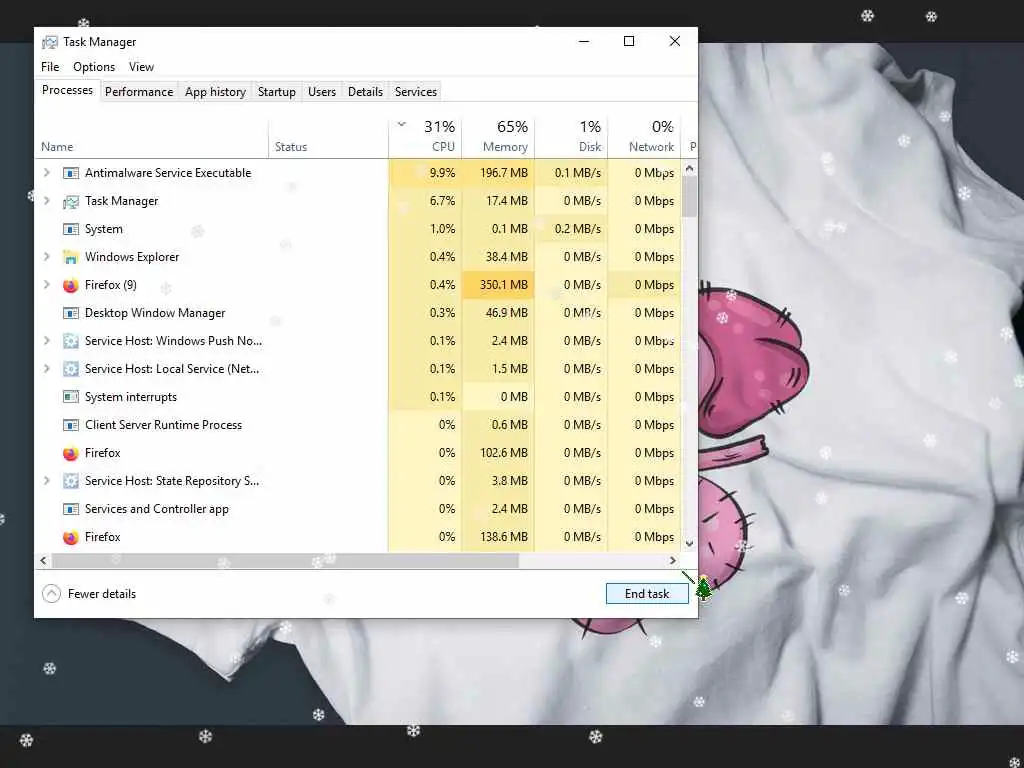
Task: Open the Options menu
Action: tap(94, 67)
